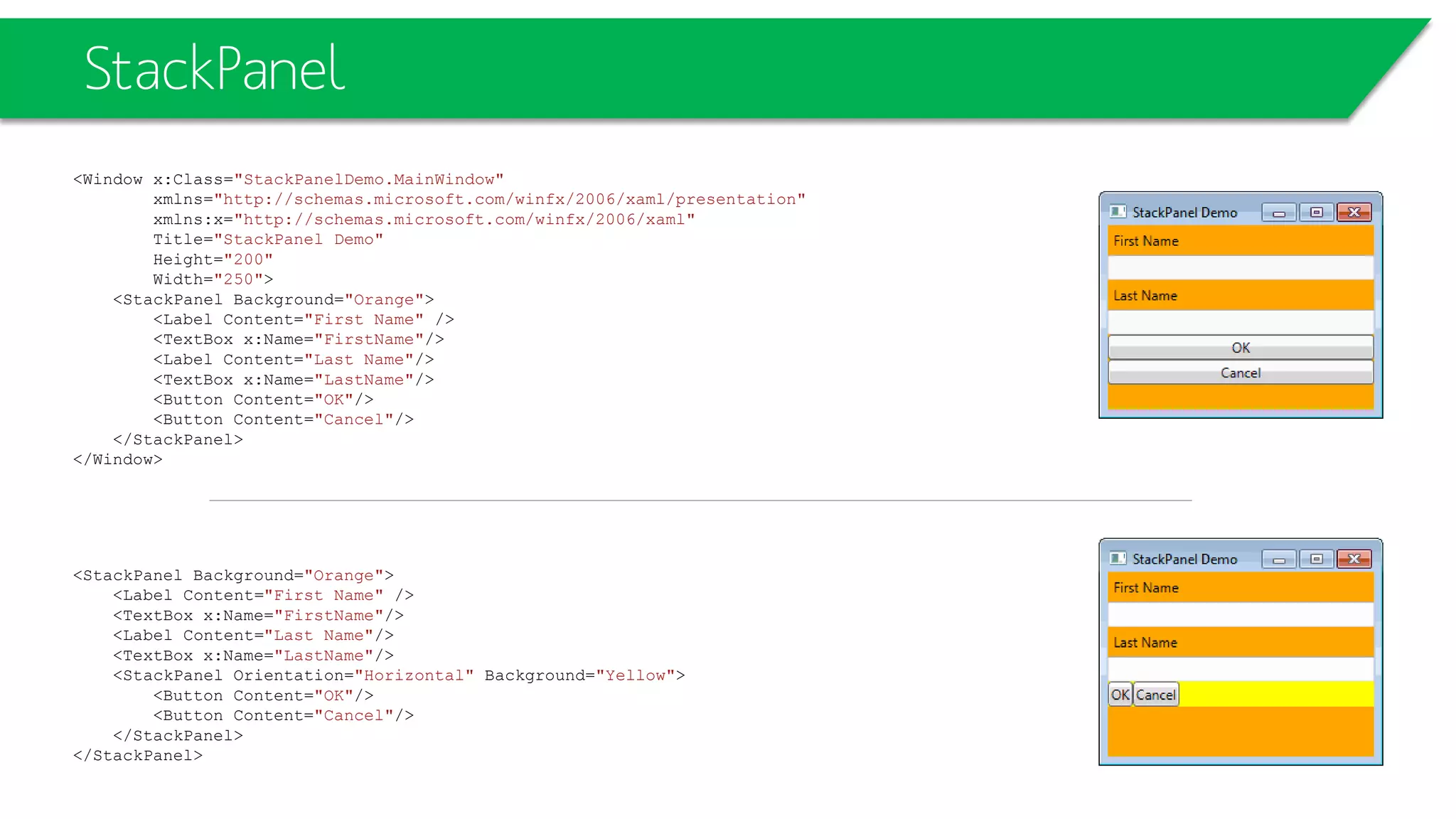1456x819 pixels.
Task: Focus Last Name textbox in top demo window
Action: click(1241, 322)
